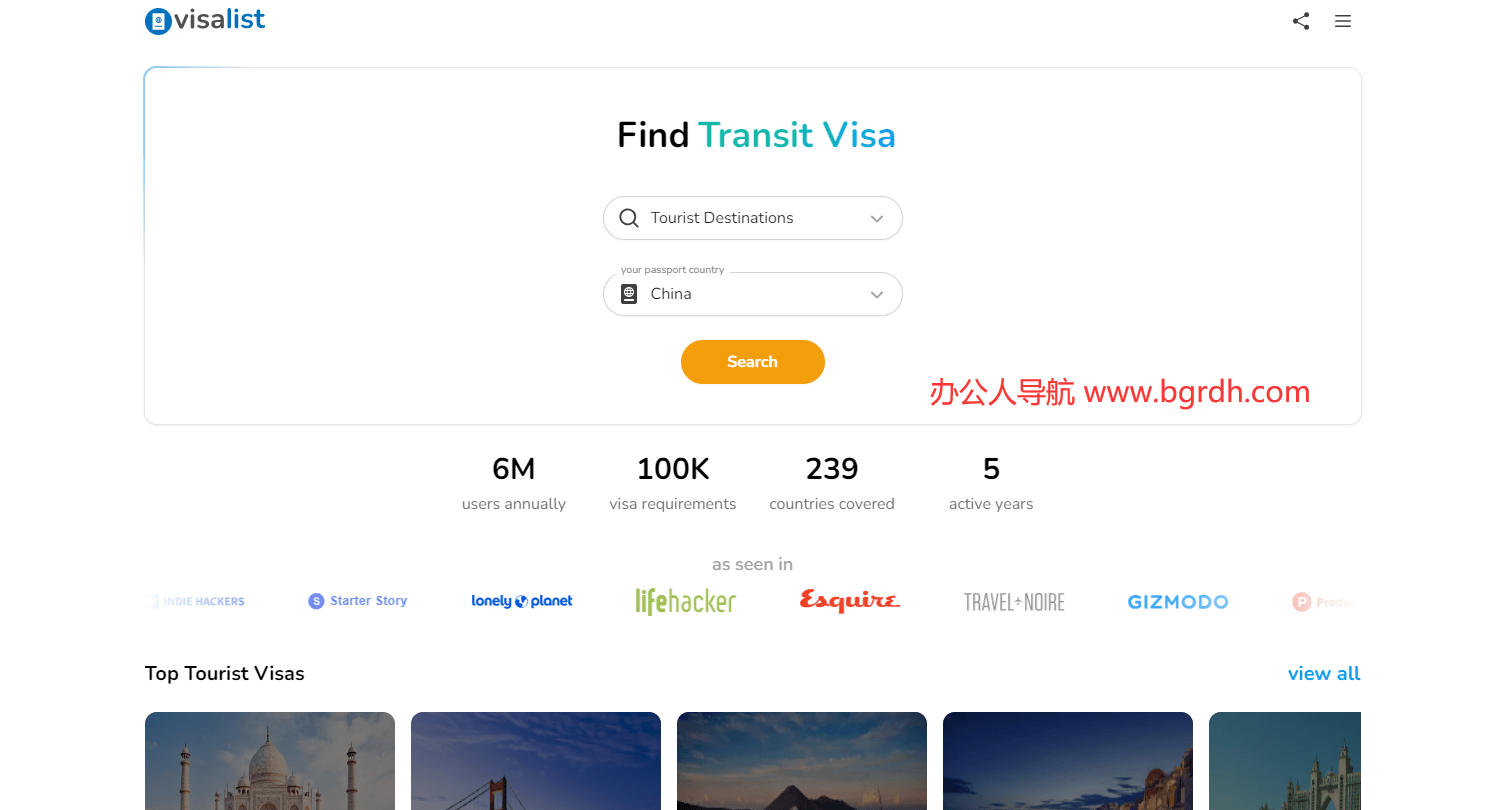Open the share icon in header
Screen dimensions: 1491x810
[1301, 21]
